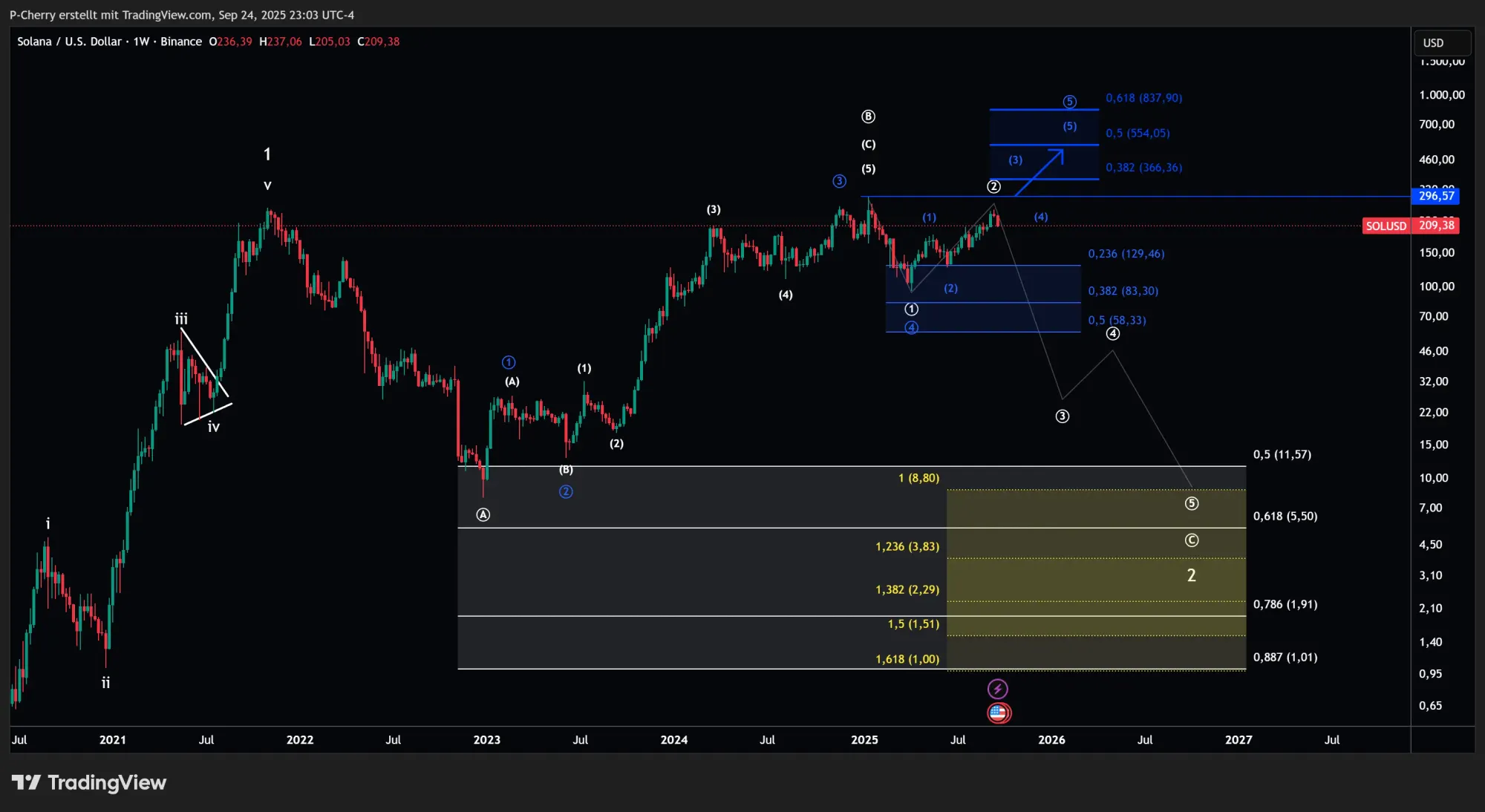
Task: Click the 2021 time axis label
Action: [x=113, y=740]
